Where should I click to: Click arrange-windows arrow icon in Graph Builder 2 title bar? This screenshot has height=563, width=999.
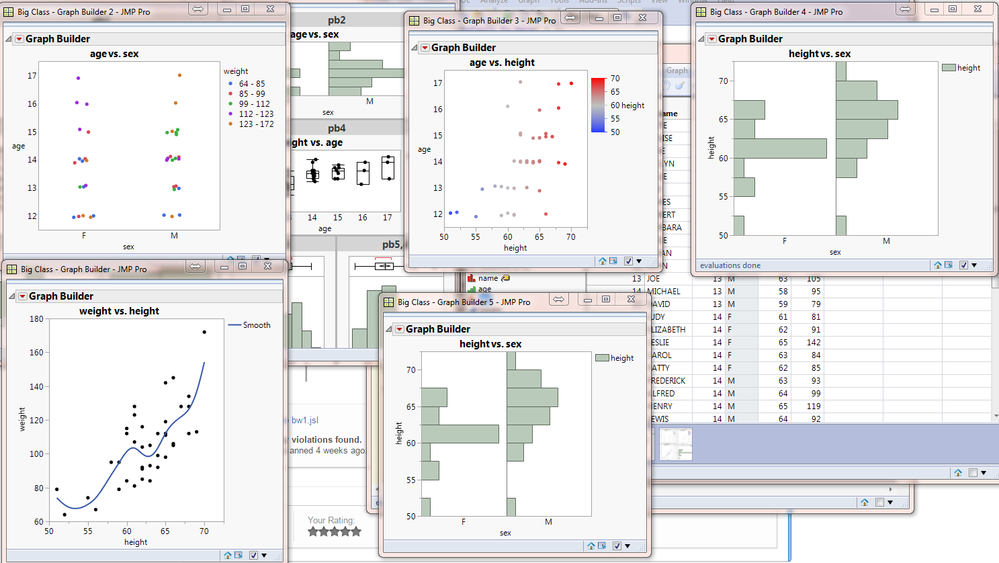(x=198, y=9)
